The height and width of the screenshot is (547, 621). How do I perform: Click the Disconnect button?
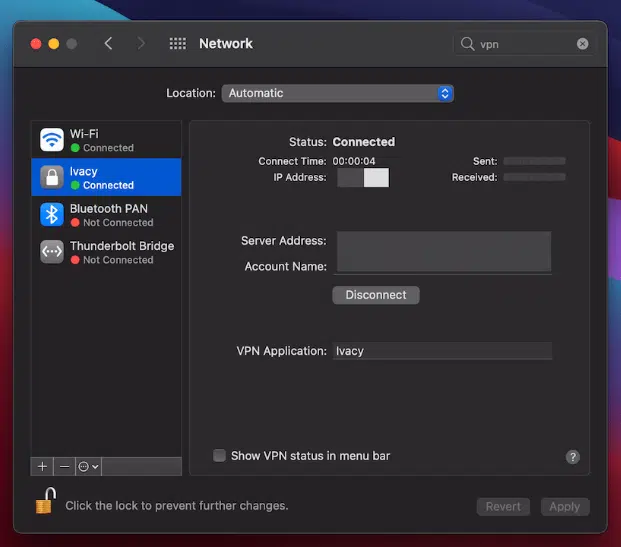point(375,295)
